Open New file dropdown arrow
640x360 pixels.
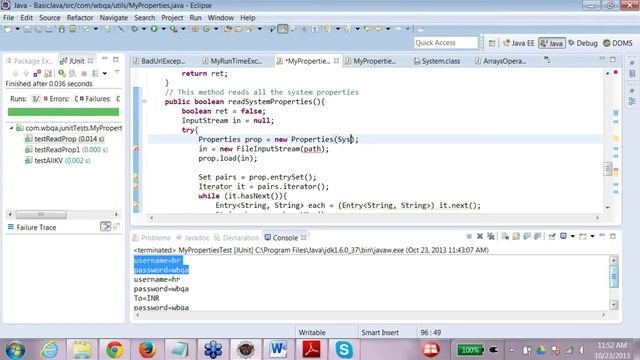[x=18, y=29]
